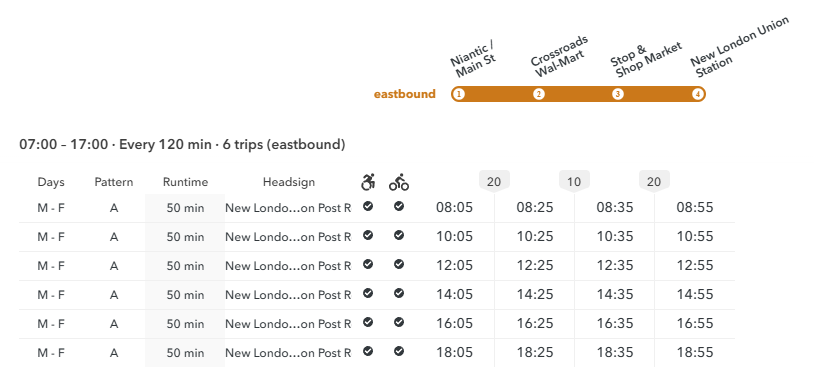Select the 50 min runtime of 10:05 trip

[x=185, y=237]
